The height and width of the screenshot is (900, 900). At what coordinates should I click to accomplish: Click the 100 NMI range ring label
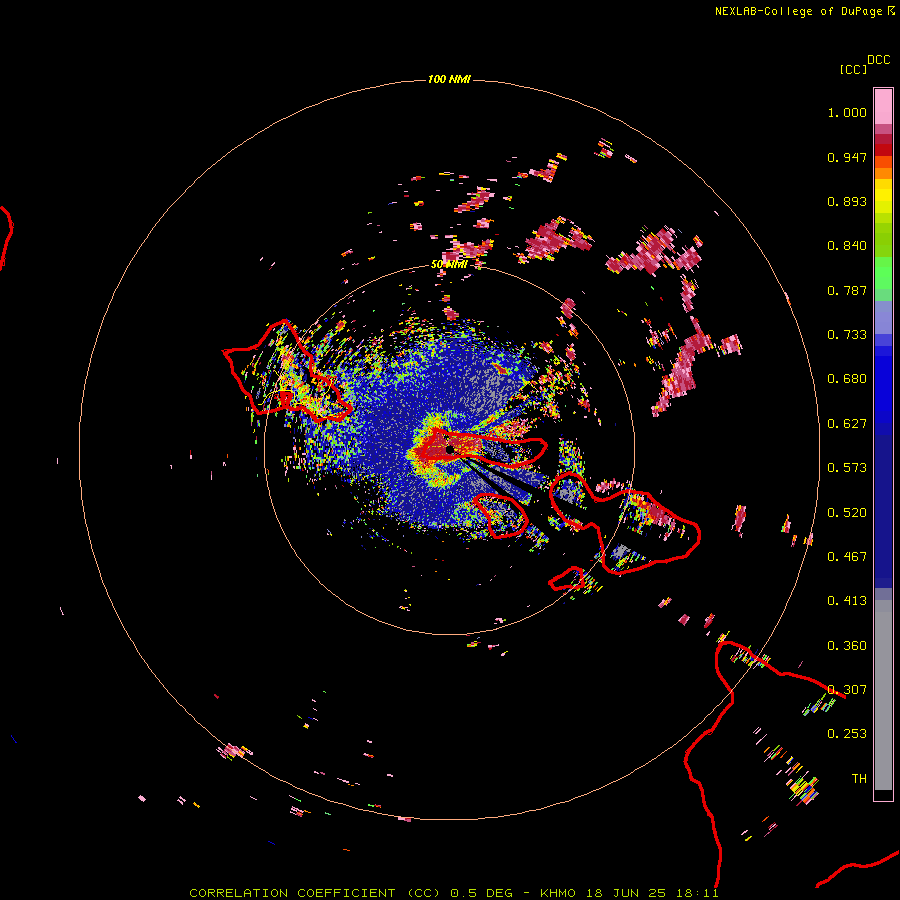coord(449,79)
